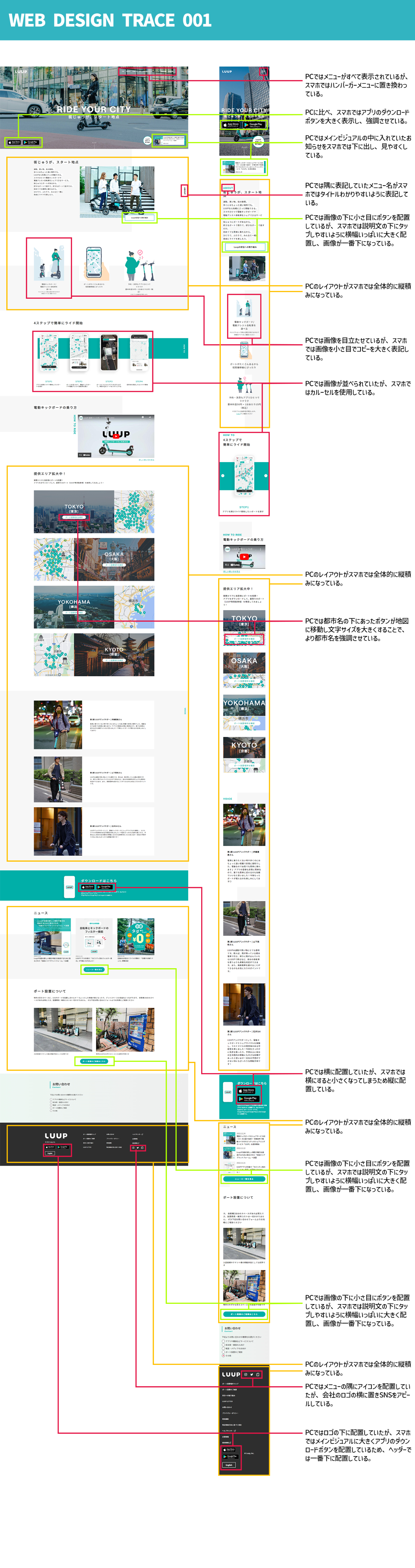
Task: Click English button in mobile footer
Action: coord(229,1465)
